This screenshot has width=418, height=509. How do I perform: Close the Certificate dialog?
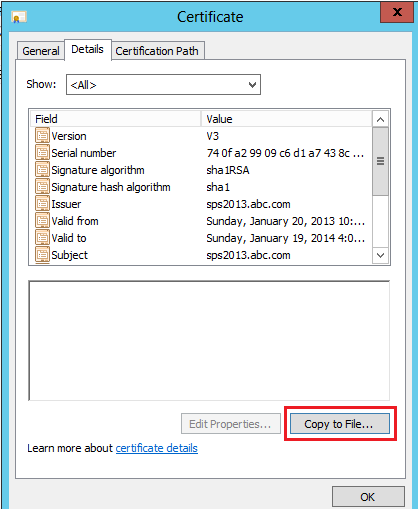click(397, 12)
